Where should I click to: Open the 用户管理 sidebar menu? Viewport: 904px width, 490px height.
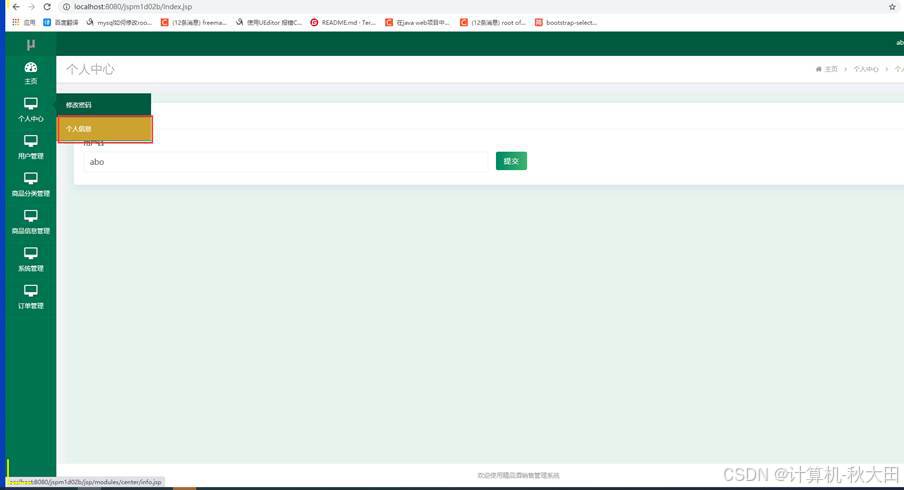coord(31,148)
